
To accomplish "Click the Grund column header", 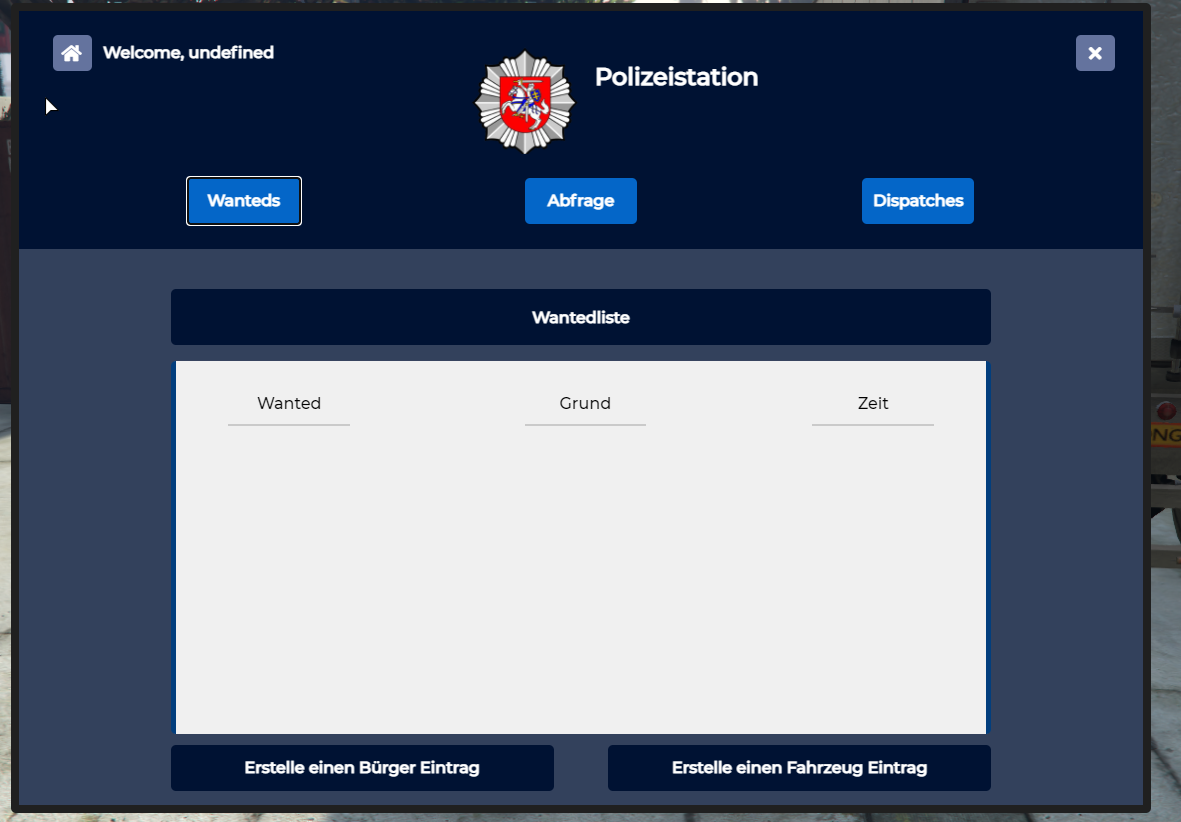I will tap(585, 403).
